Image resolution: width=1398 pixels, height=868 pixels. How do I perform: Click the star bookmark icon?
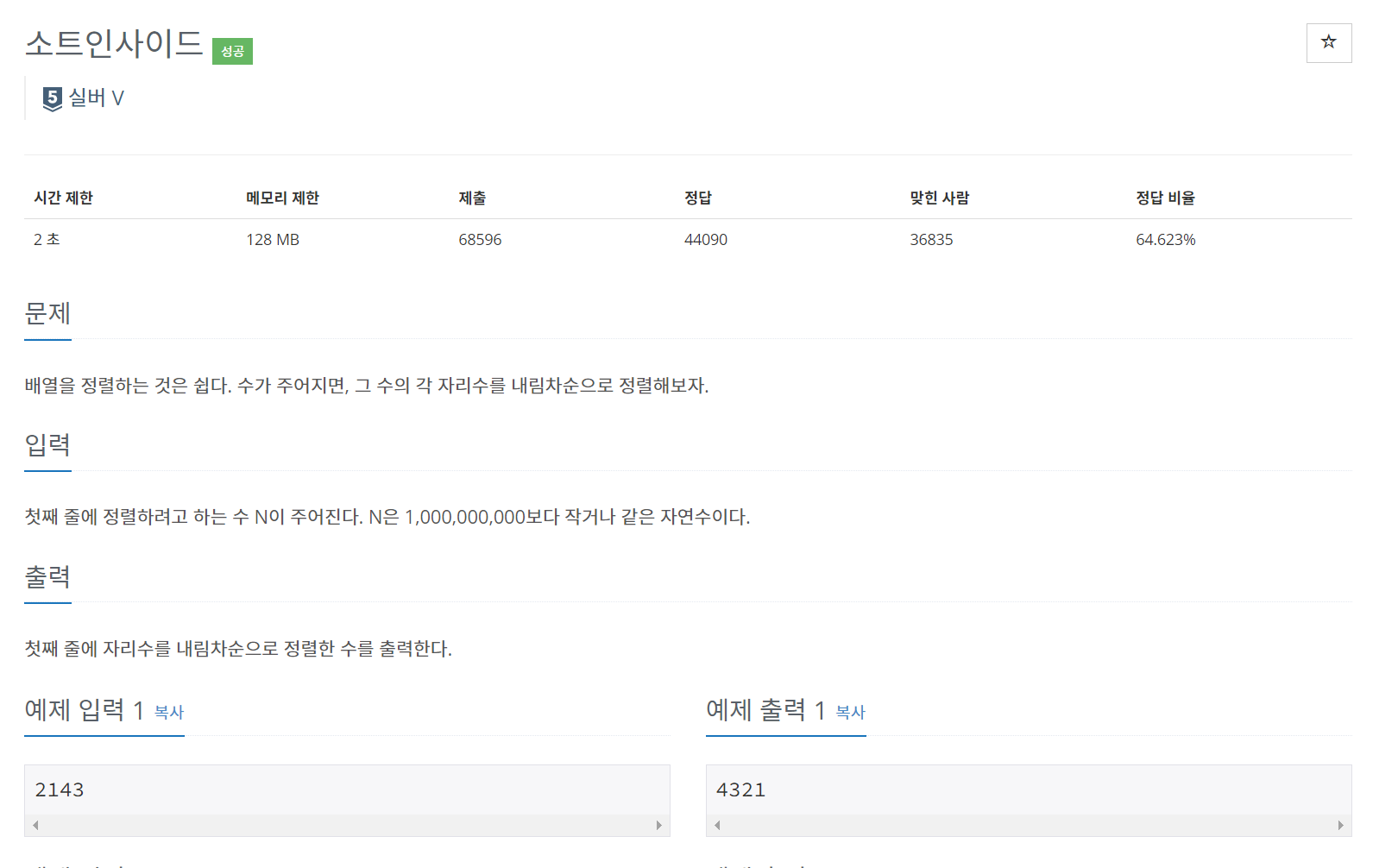point(1329,43)
